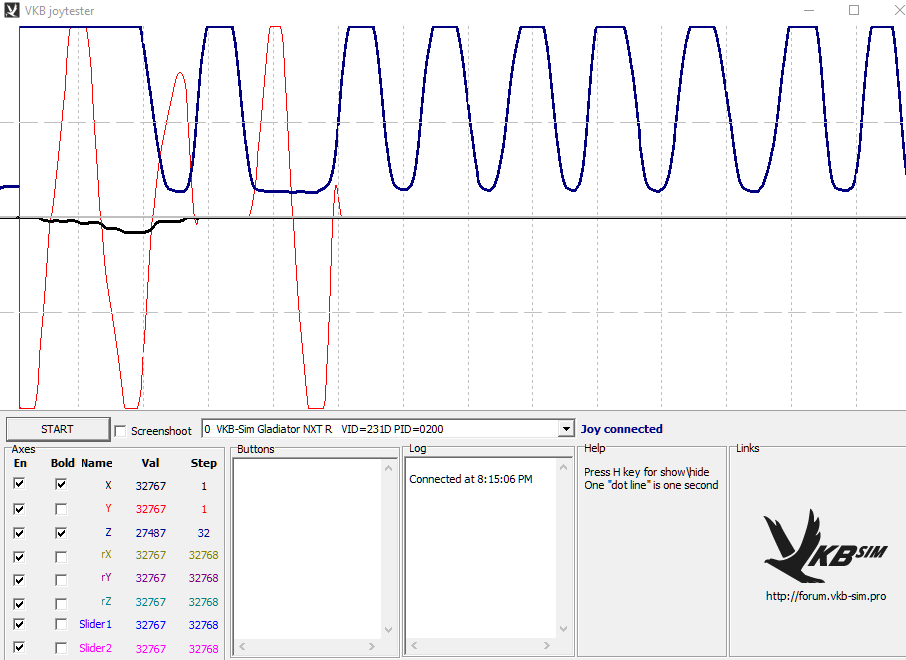Click the 'Press H key for show\hide' help text
This screenshot has height=660, width=906.
click(x=647, y=472)
